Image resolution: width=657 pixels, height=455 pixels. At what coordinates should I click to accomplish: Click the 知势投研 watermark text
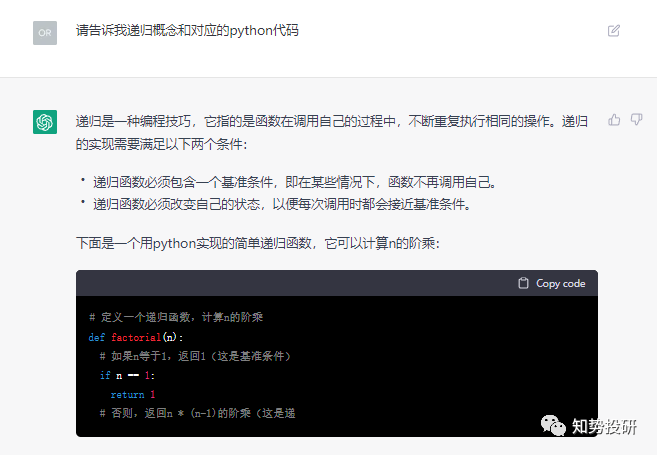pyautogui.click(x=605, y=427)
